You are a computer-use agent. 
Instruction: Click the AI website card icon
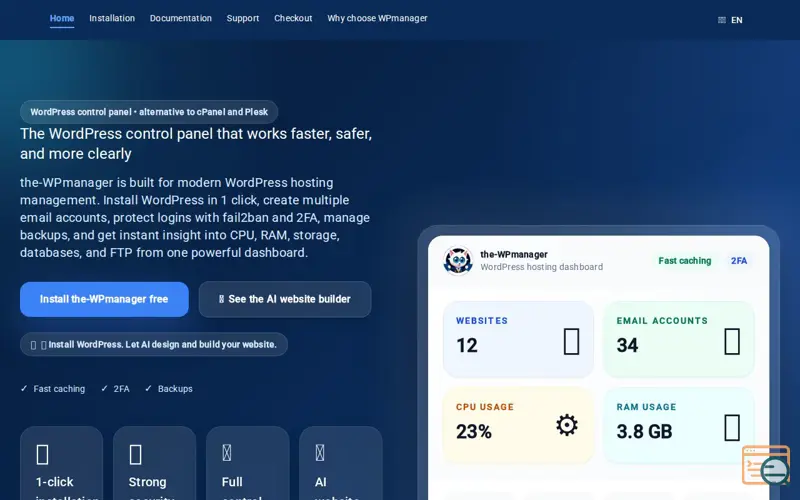point(320,453)
